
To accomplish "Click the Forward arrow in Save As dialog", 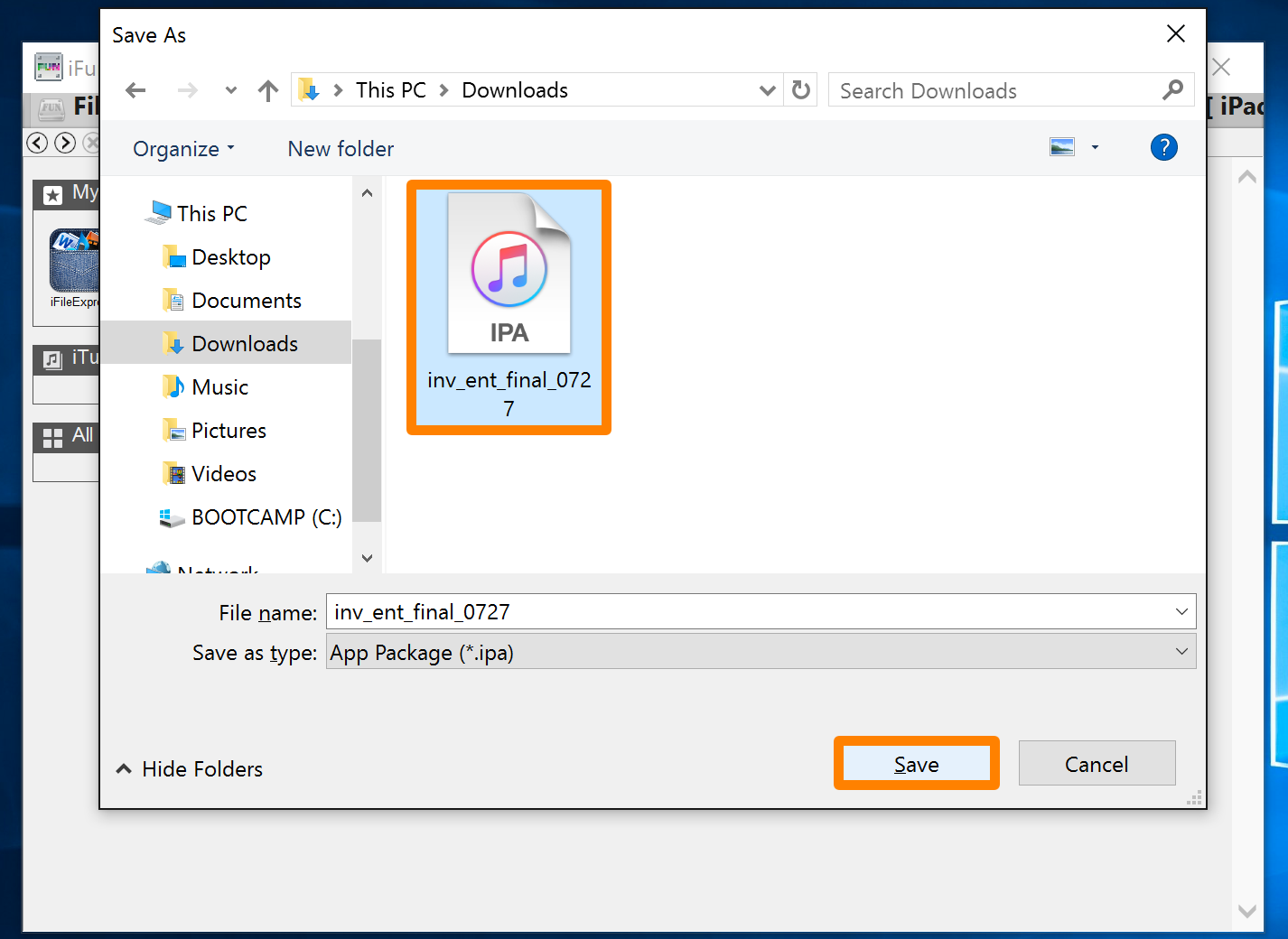I will tap(187, 90).
